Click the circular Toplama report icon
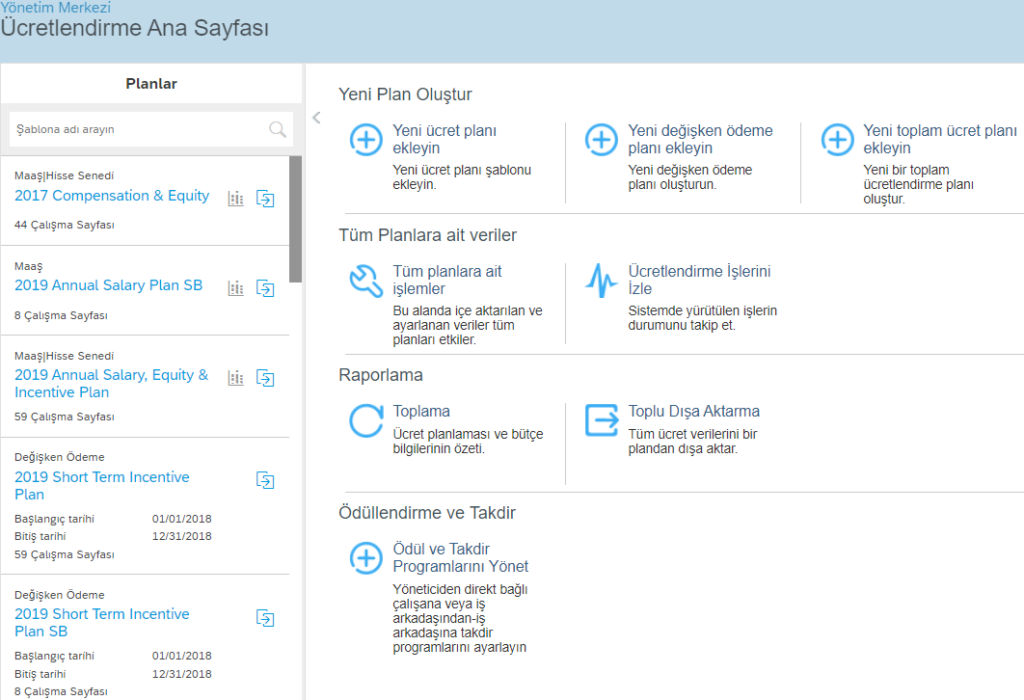 (x=366, y=421)
